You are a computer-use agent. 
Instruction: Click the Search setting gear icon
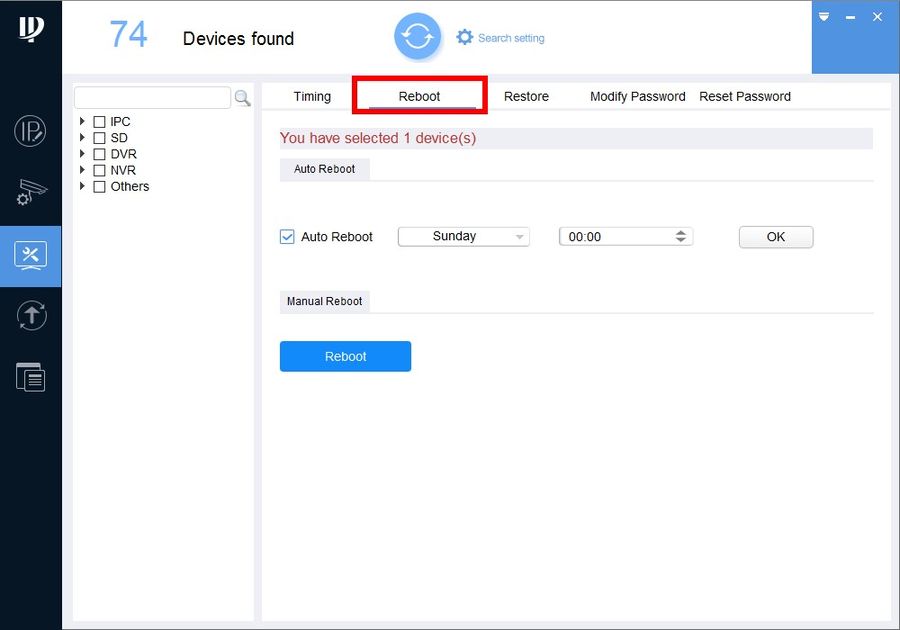click(x=464, y=37)
